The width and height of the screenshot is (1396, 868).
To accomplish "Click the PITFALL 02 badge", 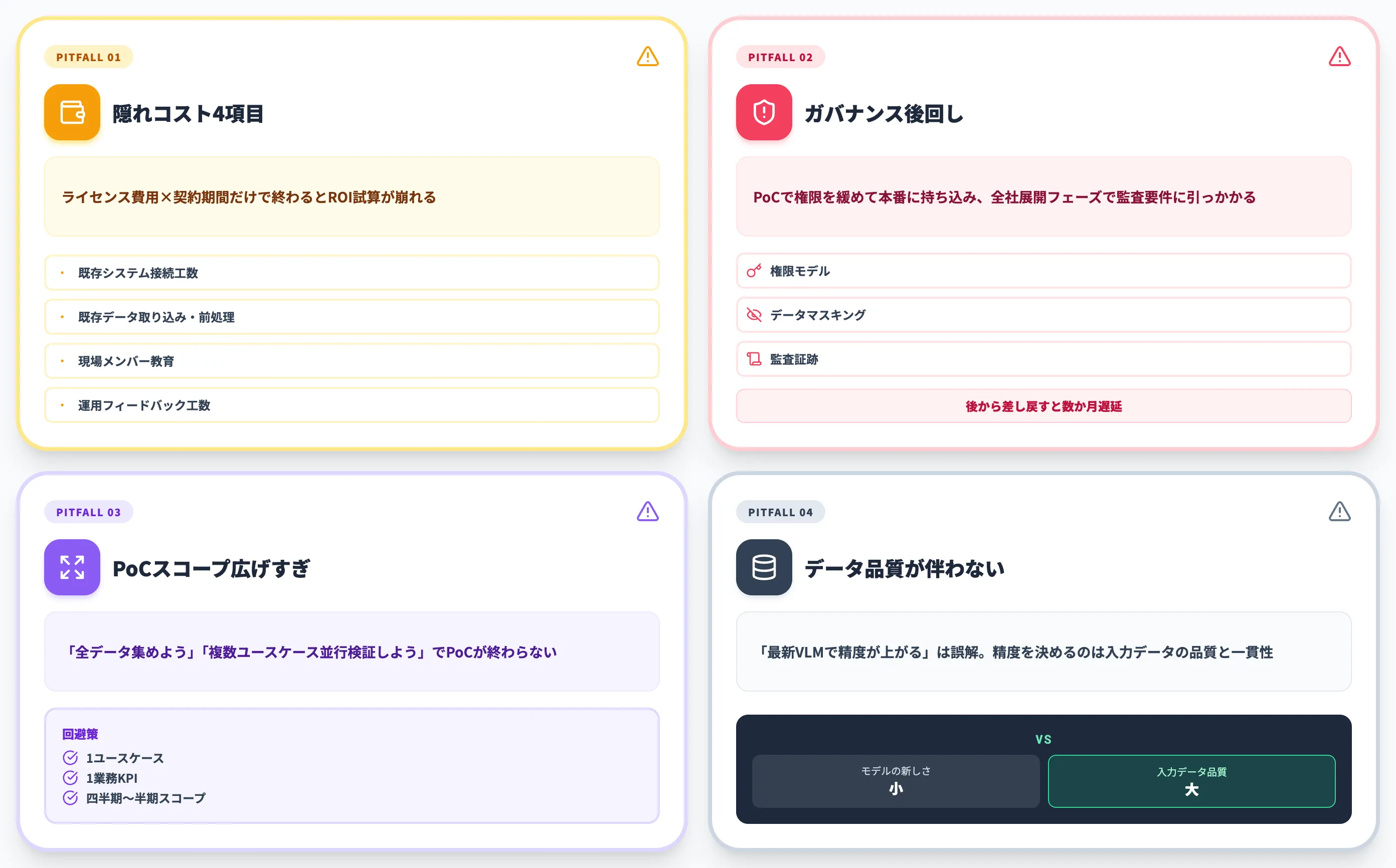I will coord(780,57).
